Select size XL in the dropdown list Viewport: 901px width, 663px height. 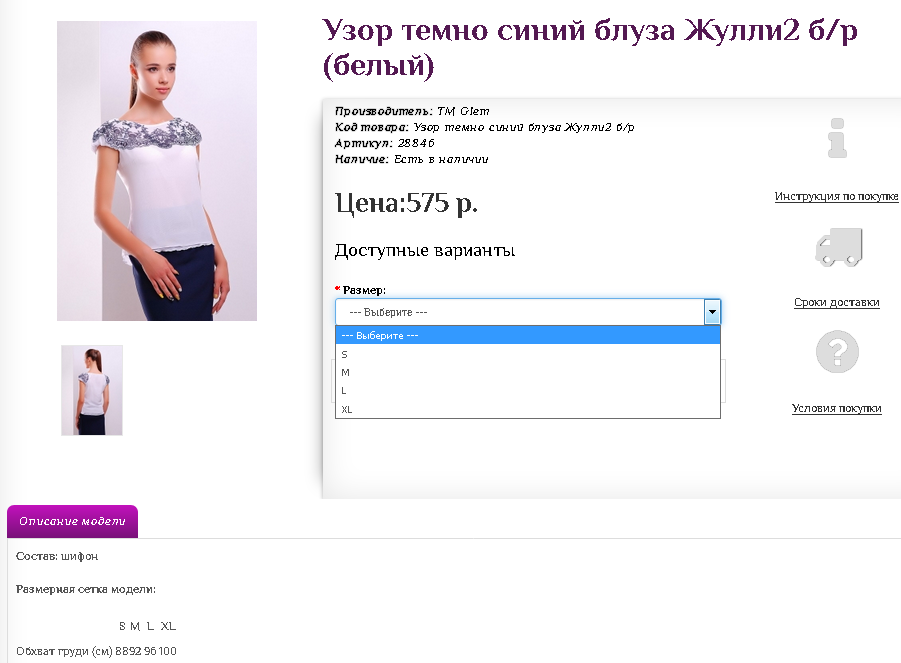click(527, 409)
